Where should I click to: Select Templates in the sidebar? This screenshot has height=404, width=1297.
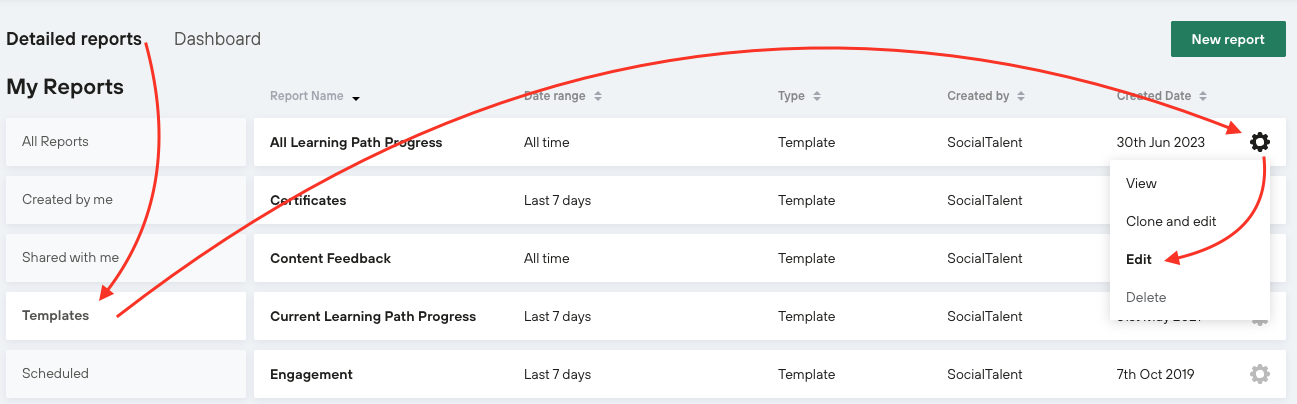[126, 316]
